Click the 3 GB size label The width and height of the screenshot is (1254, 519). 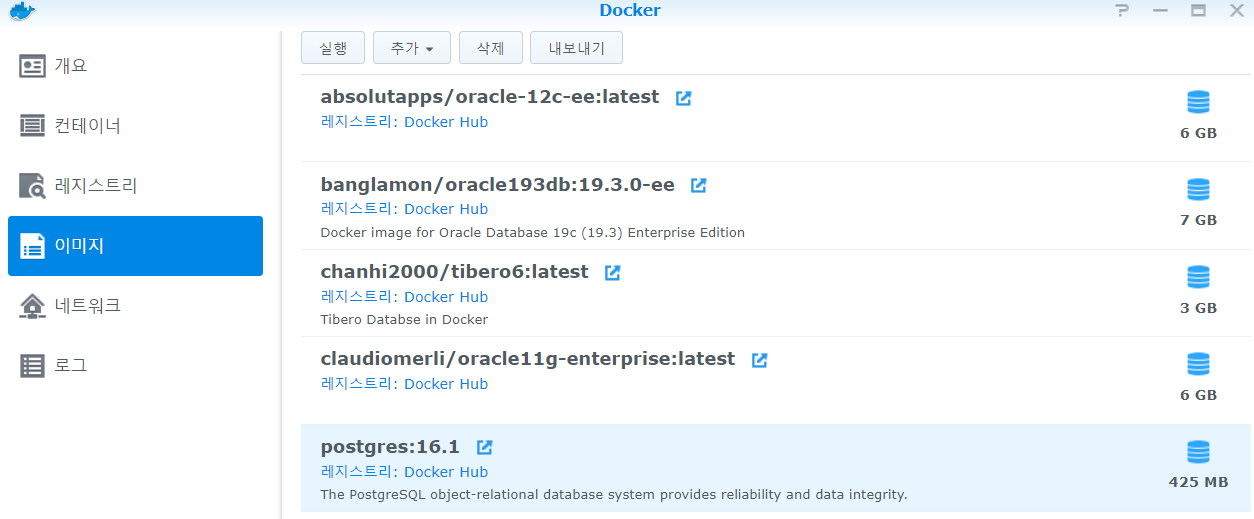[1198, 308]
